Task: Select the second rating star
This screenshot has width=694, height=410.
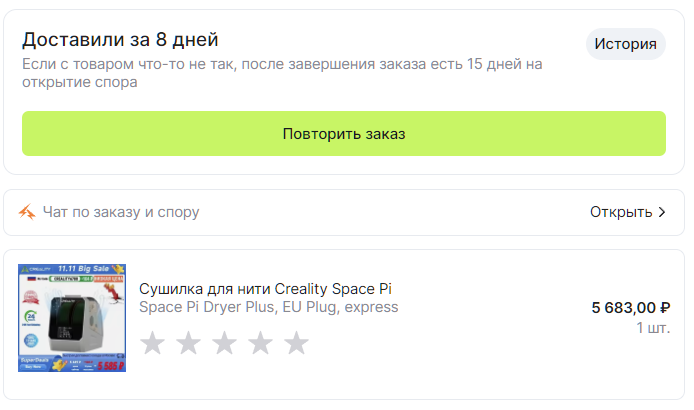Action: coord(188,344)
